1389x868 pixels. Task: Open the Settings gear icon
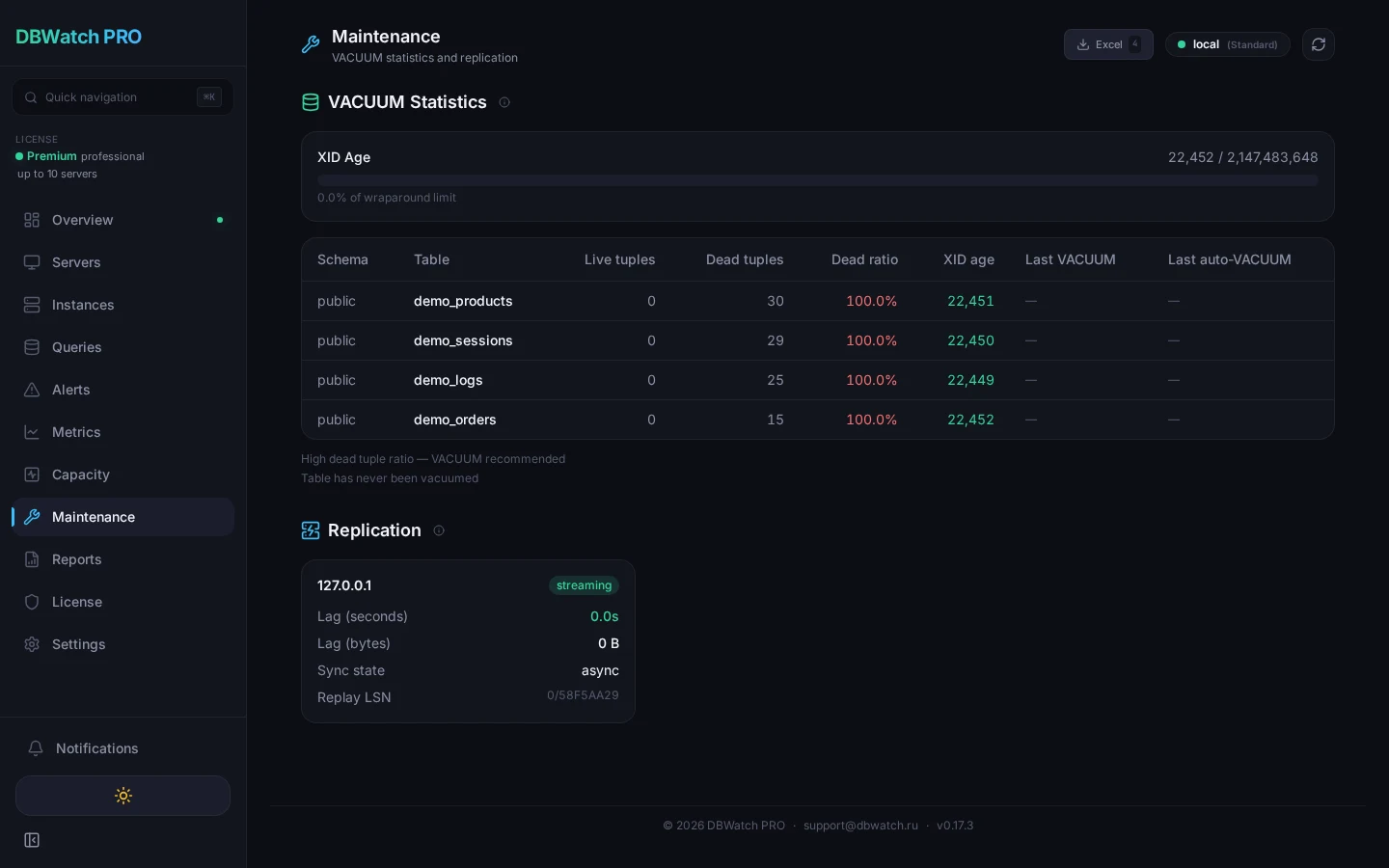(32, 644)
